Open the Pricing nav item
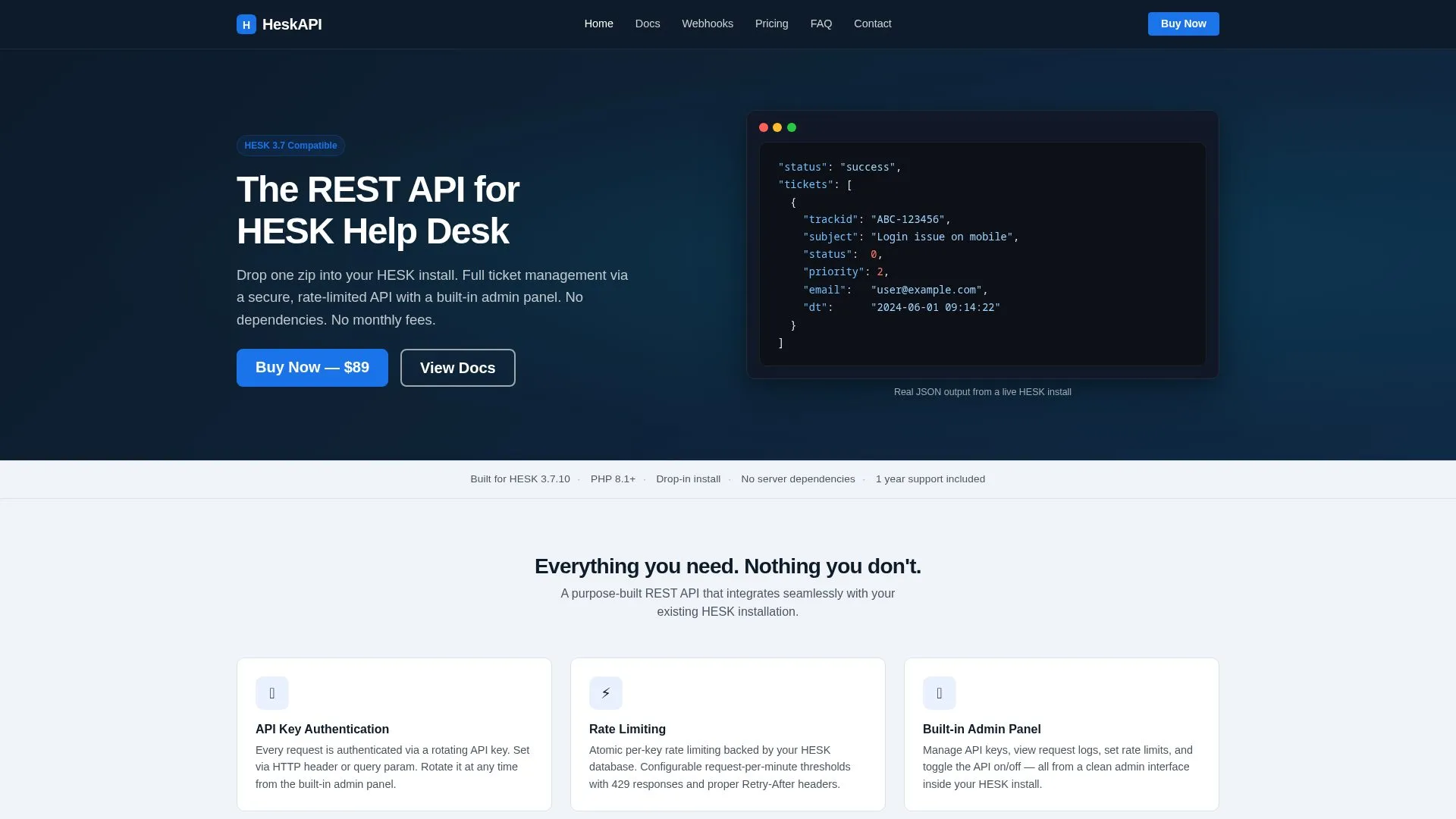Viewport: 1456px width, 819px height. tap(771, 24)
